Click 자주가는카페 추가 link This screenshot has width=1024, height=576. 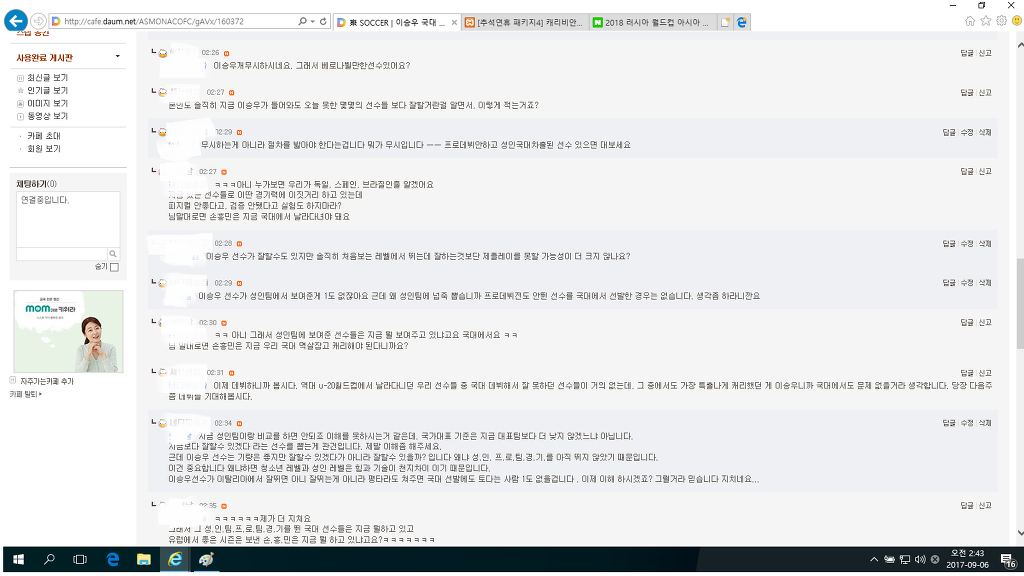(47, 381)
